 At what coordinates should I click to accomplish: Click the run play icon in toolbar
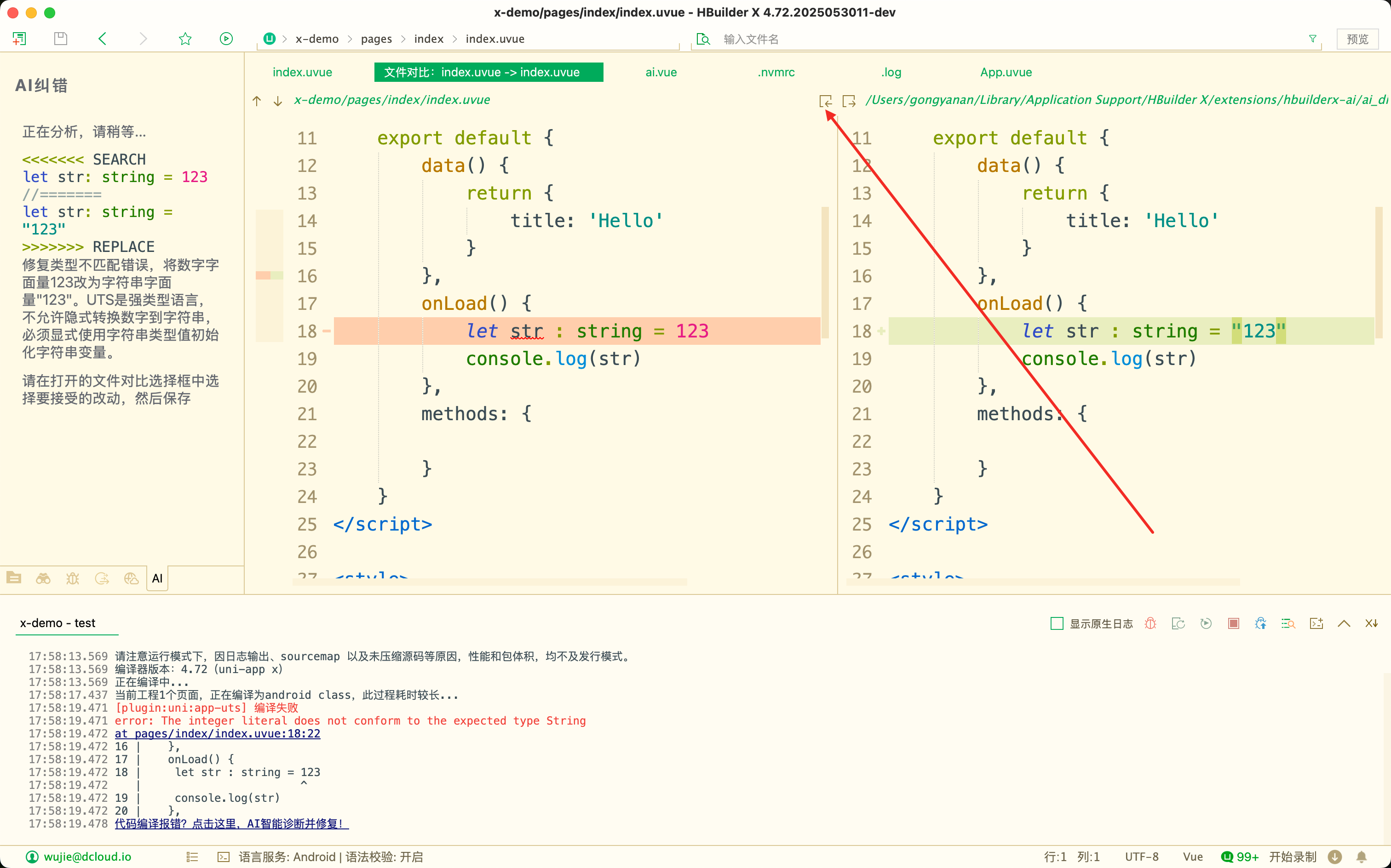[x=226, y=39]
